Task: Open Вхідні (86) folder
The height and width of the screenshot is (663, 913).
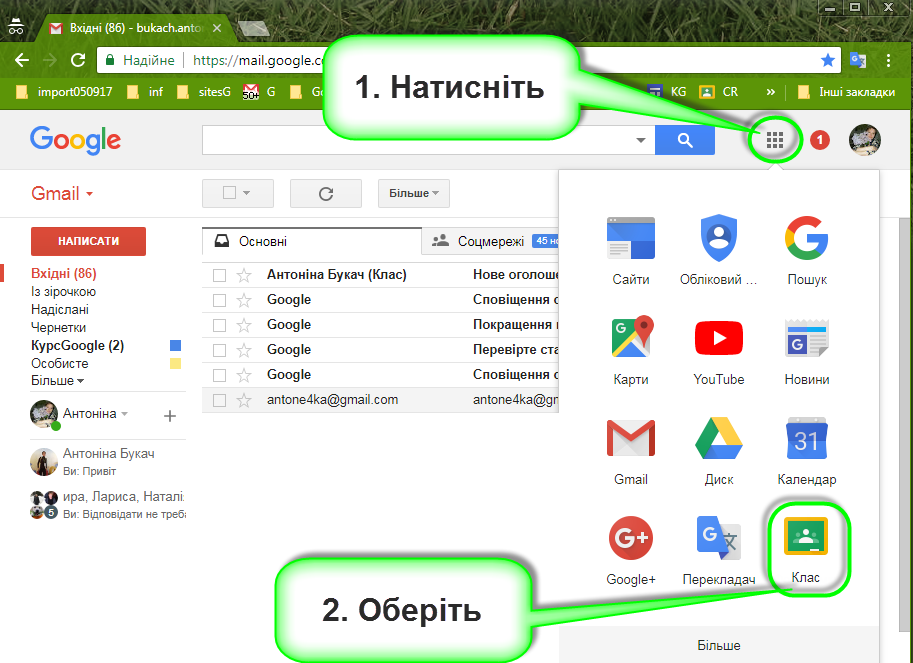Action: [63, 273]
